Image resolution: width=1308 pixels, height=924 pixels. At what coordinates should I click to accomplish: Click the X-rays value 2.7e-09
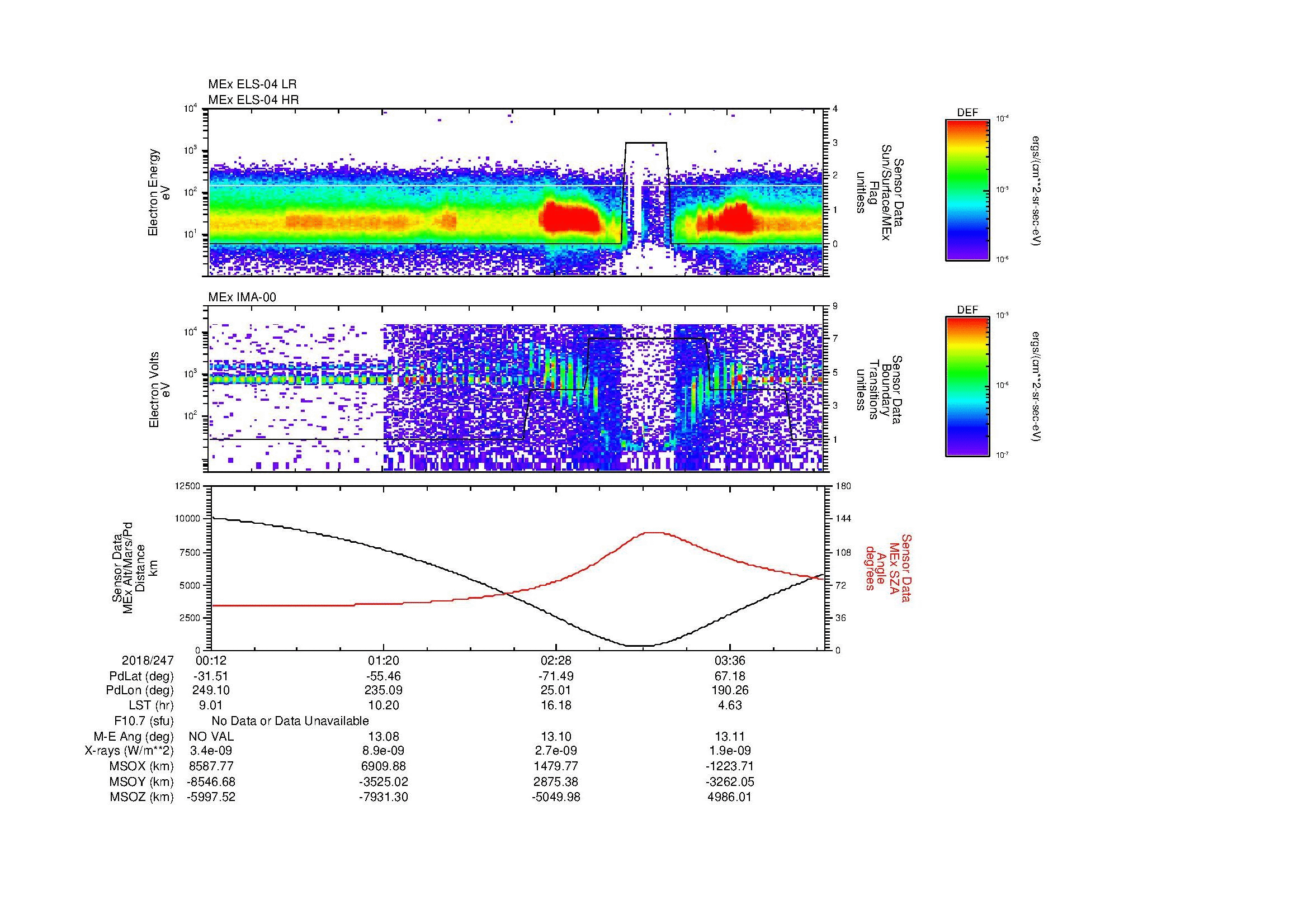tap(555, 751)
